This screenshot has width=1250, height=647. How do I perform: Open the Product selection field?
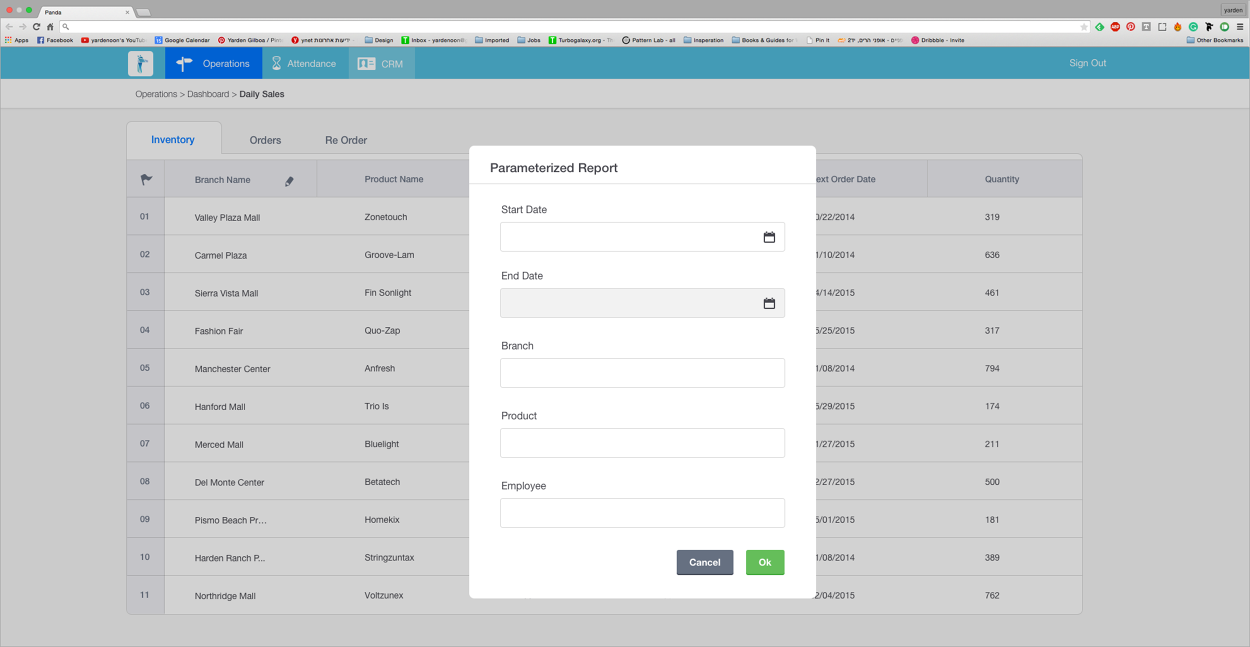(642, 442)
